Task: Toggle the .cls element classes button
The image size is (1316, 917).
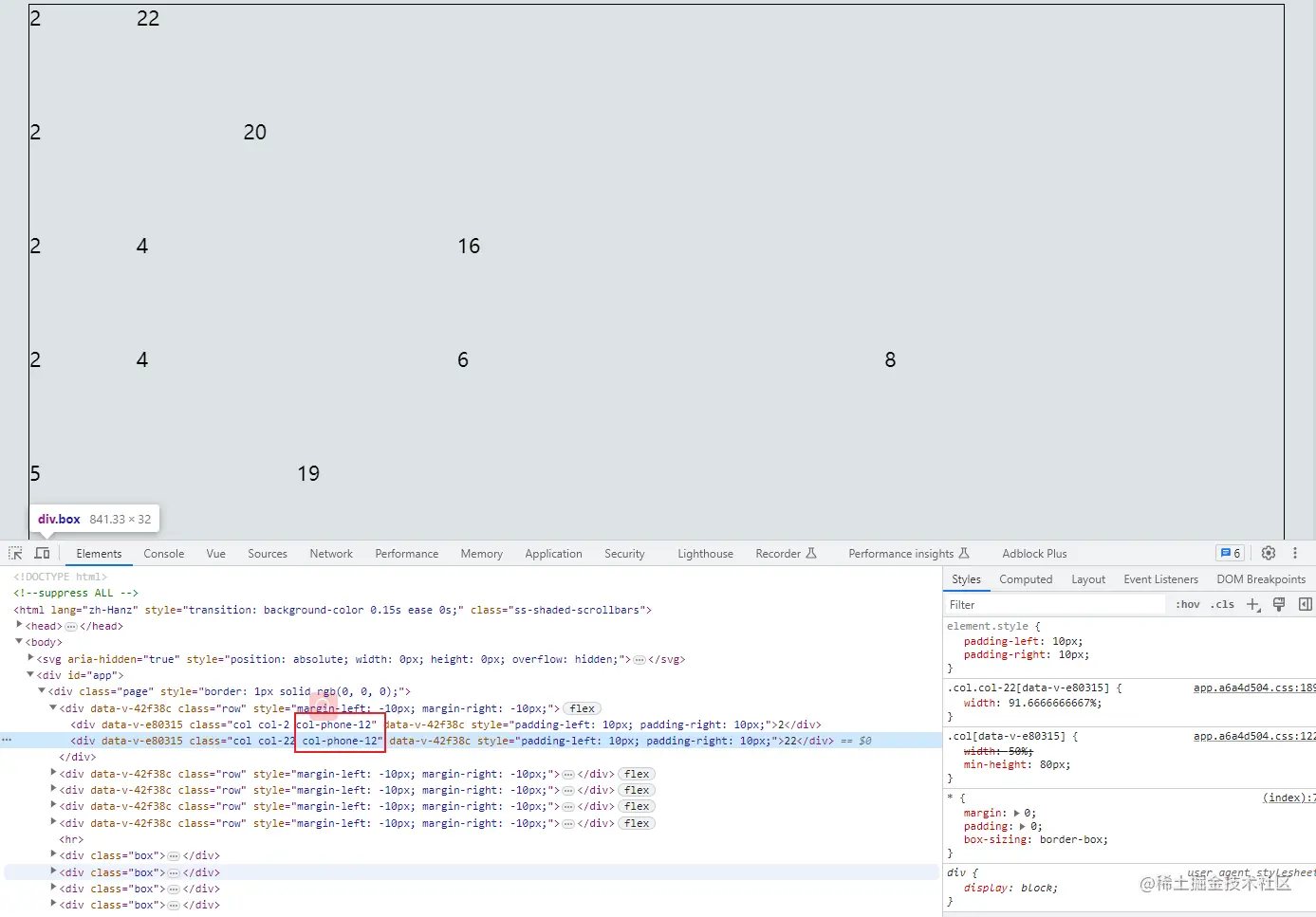Action: coord(1222,604)
